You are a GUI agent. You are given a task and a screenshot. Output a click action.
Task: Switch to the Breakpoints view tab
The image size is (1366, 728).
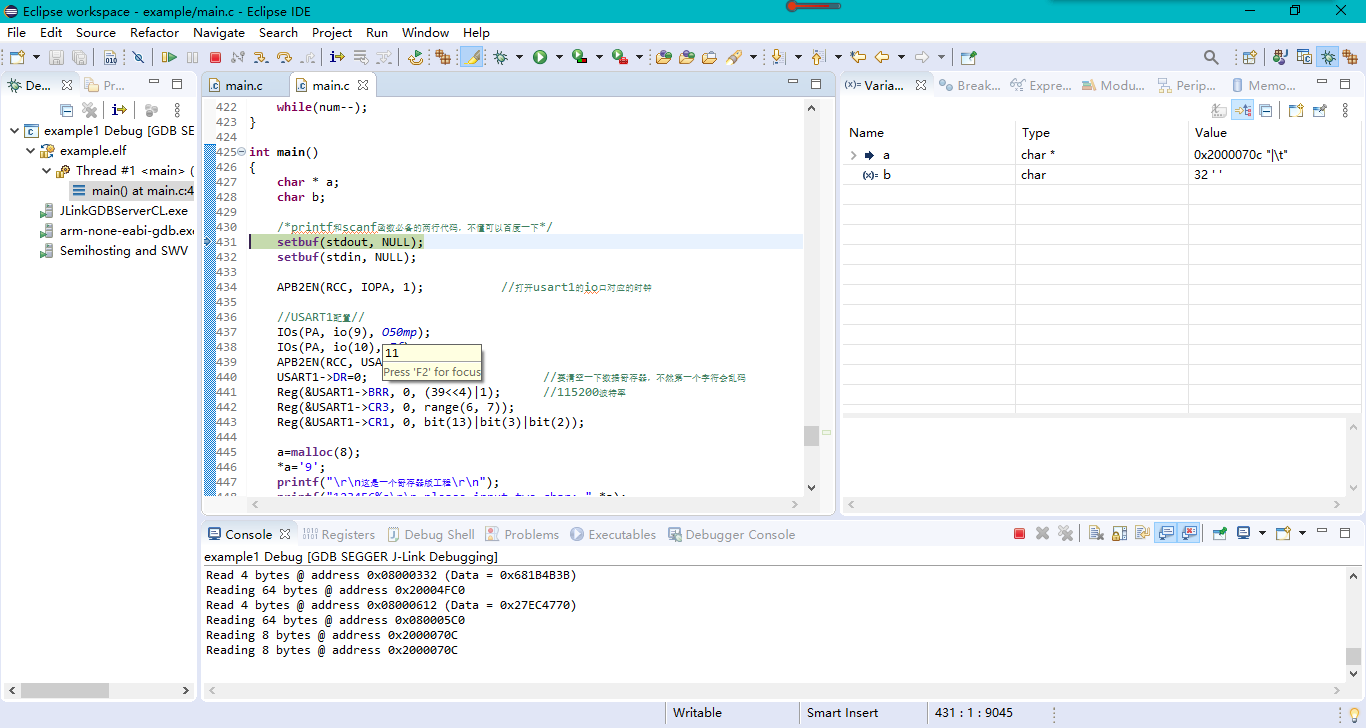969,85
